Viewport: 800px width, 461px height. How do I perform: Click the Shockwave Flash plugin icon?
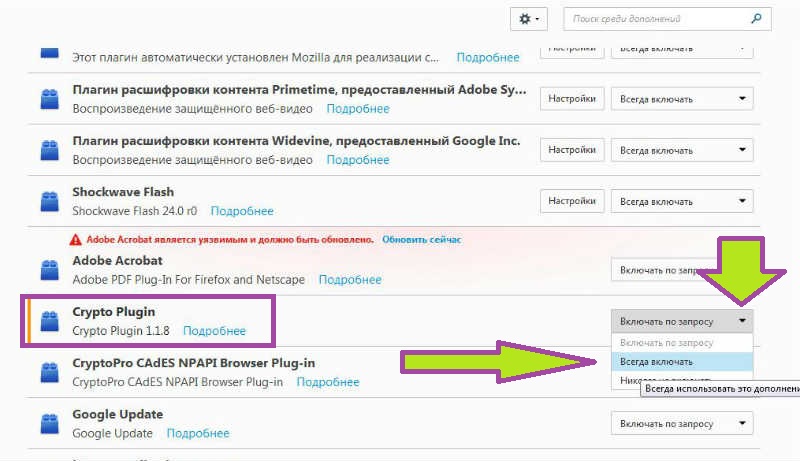click(x=49, y=201)
